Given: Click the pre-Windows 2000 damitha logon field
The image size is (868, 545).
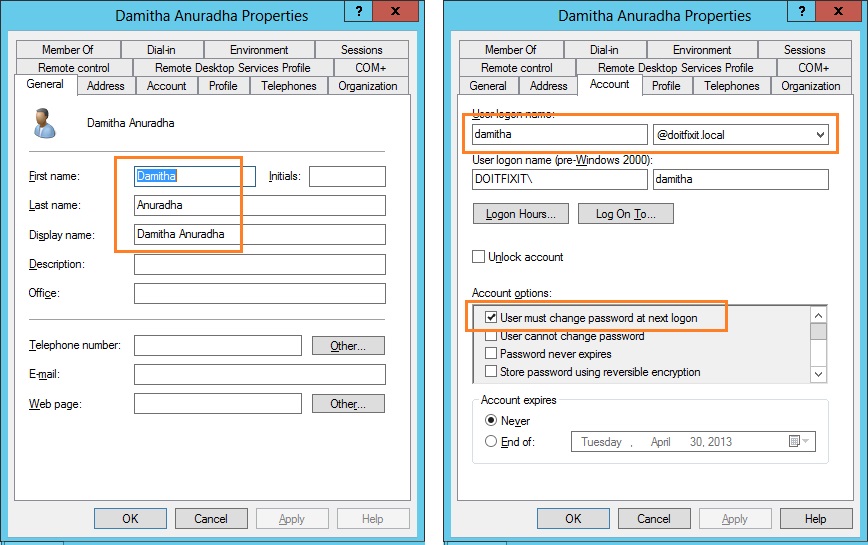Looking at the screenshot, I should click(741, 179).
